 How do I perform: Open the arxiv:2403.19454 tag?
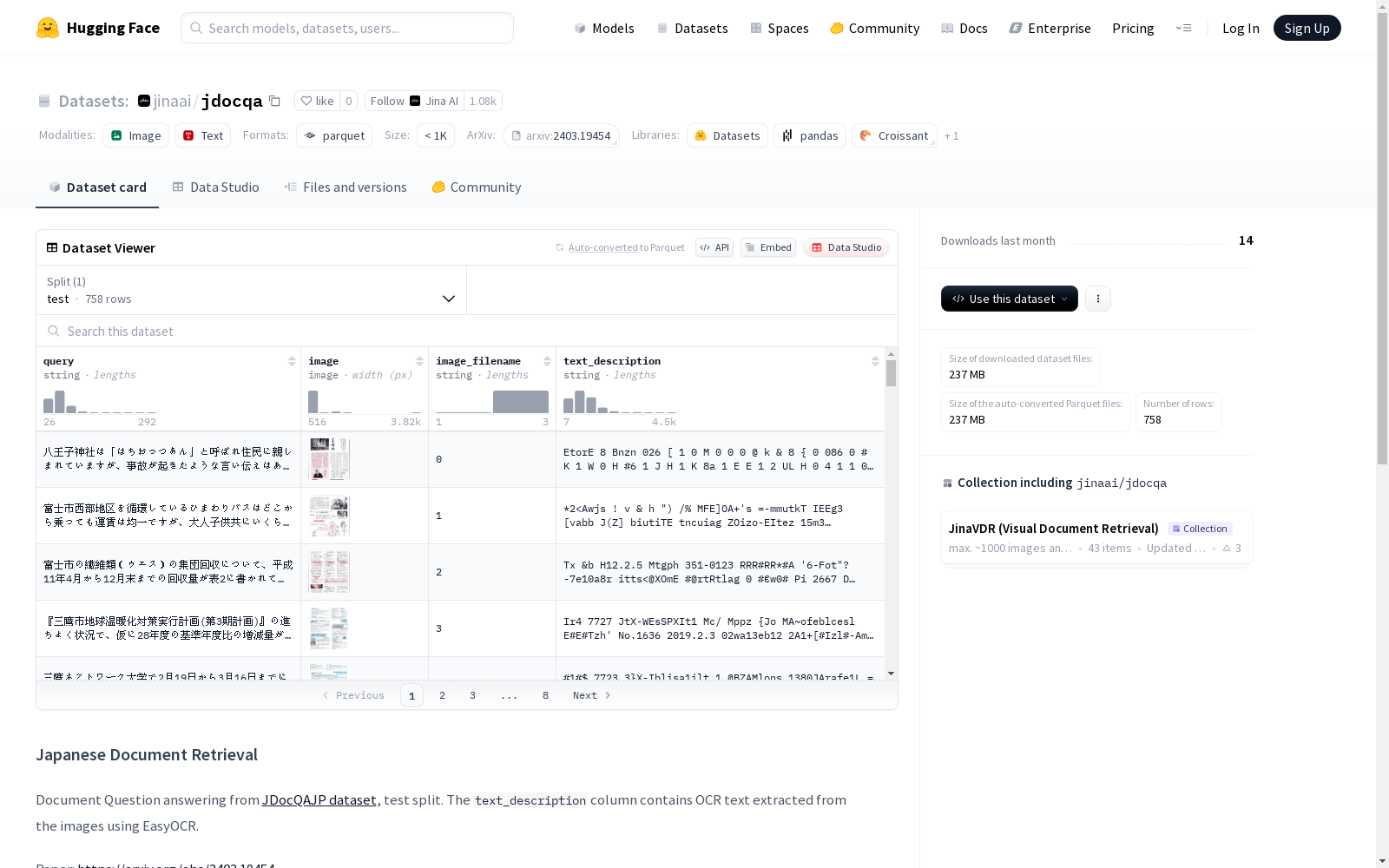pos(563,135)
